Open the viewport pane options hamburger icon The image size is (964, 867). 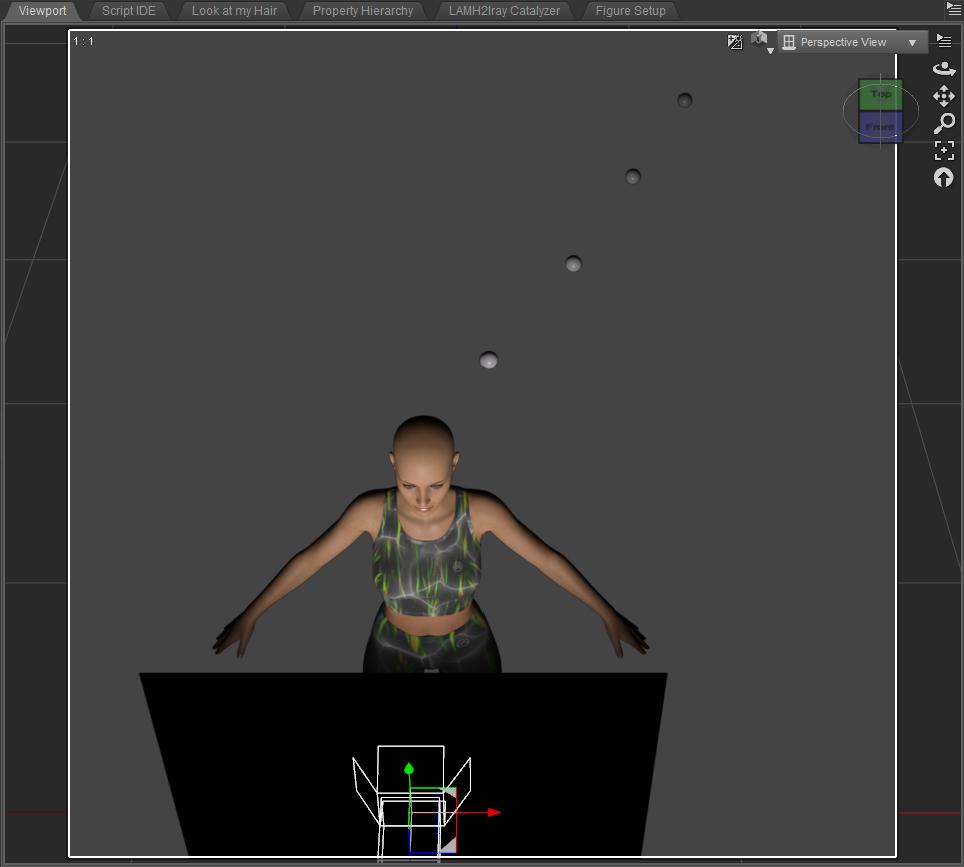(x=943, y=42)
